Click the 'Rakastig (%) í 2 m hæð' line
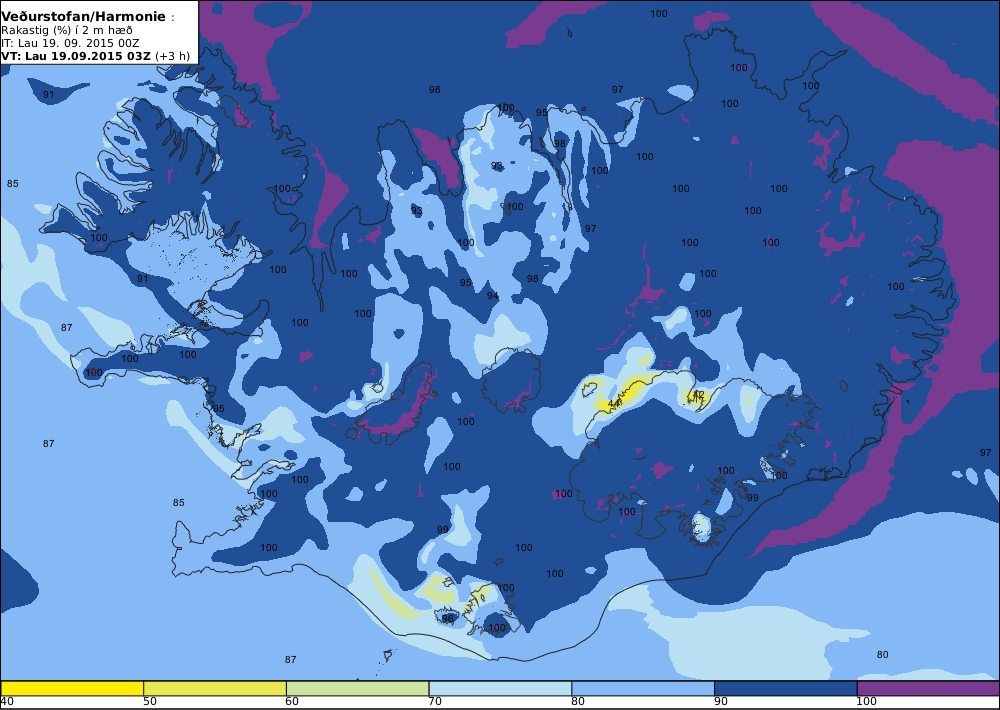1000x710 pixels. click(66, 30)
